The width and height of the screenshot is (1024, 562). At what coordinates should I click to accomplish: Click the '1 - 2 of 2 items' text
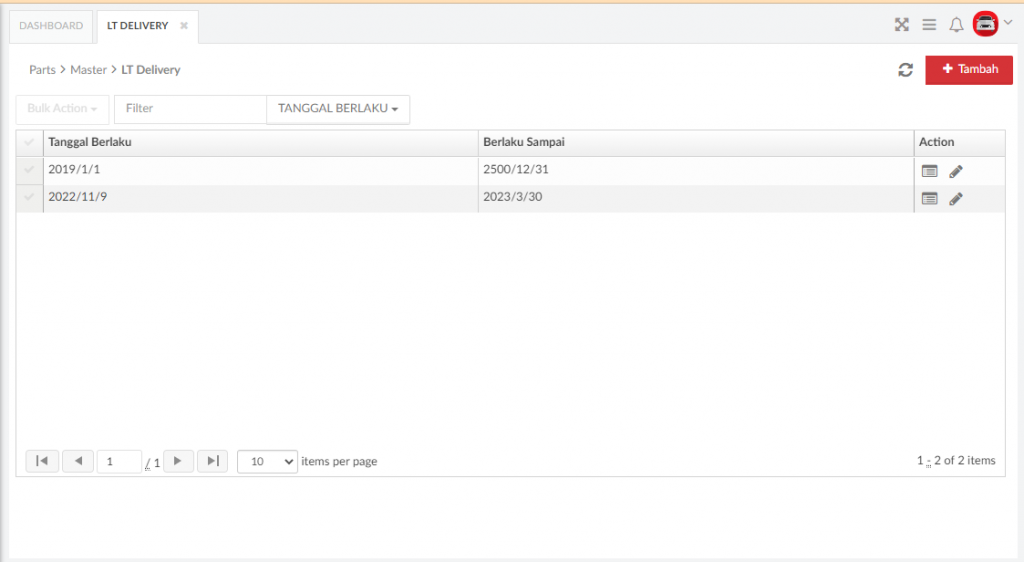point(956,461)
